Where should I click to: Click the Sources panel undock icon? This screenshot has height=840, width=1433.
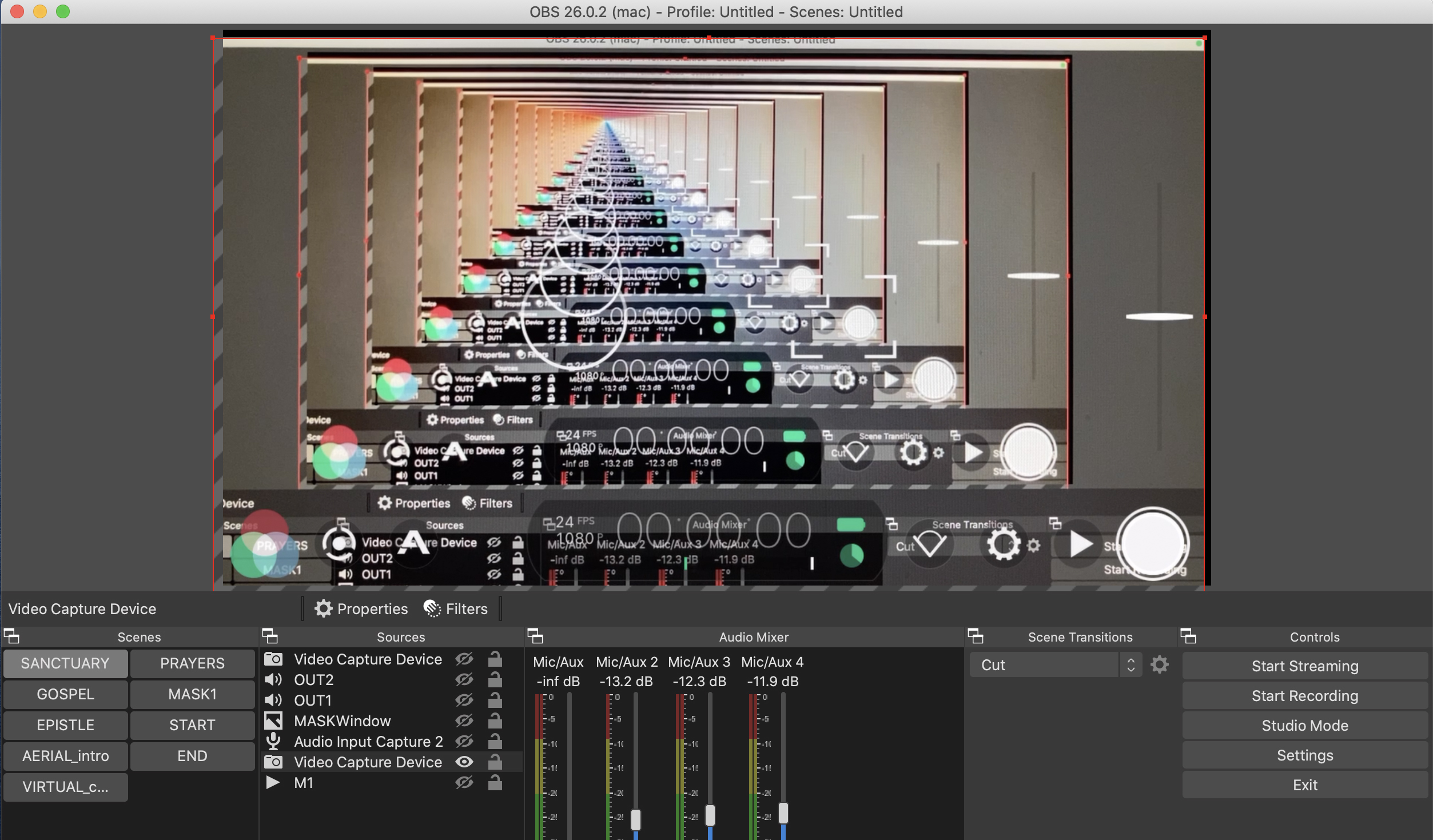click(270, 636)
